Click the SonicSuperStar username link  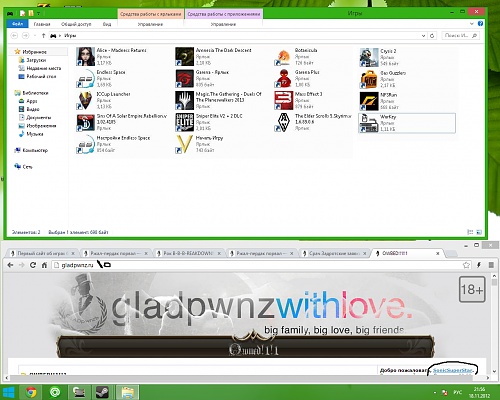pos(453,370)
